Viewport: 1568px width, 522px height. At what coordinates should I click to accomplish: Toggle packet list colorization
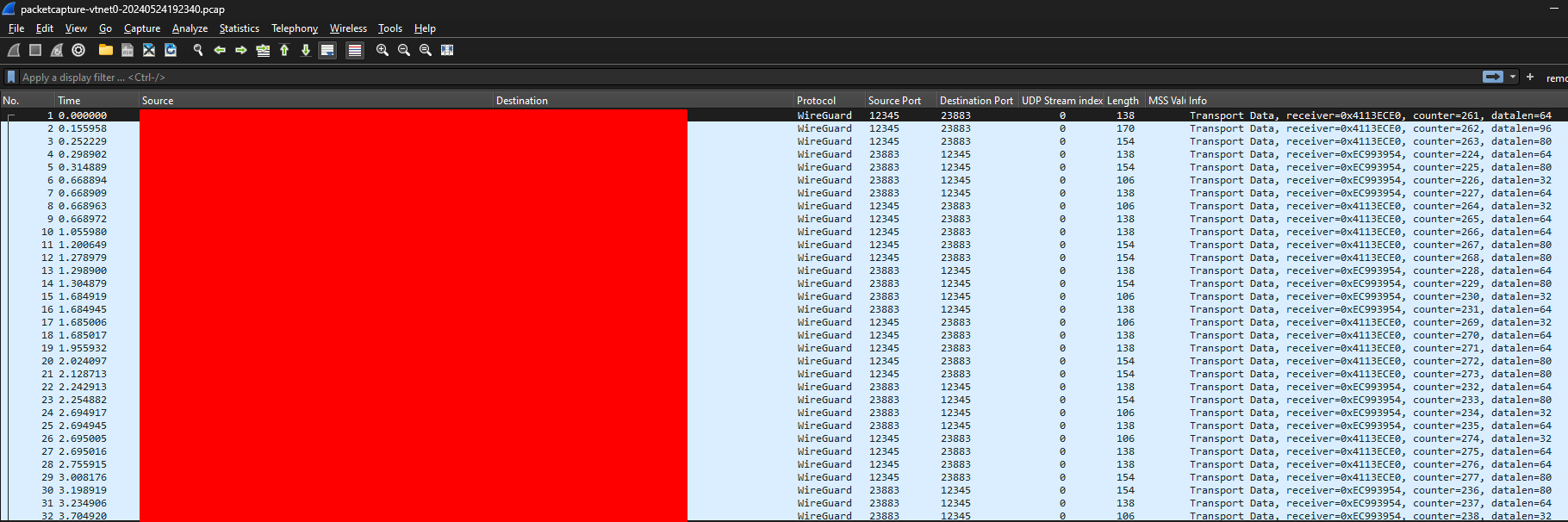(355, 51)
